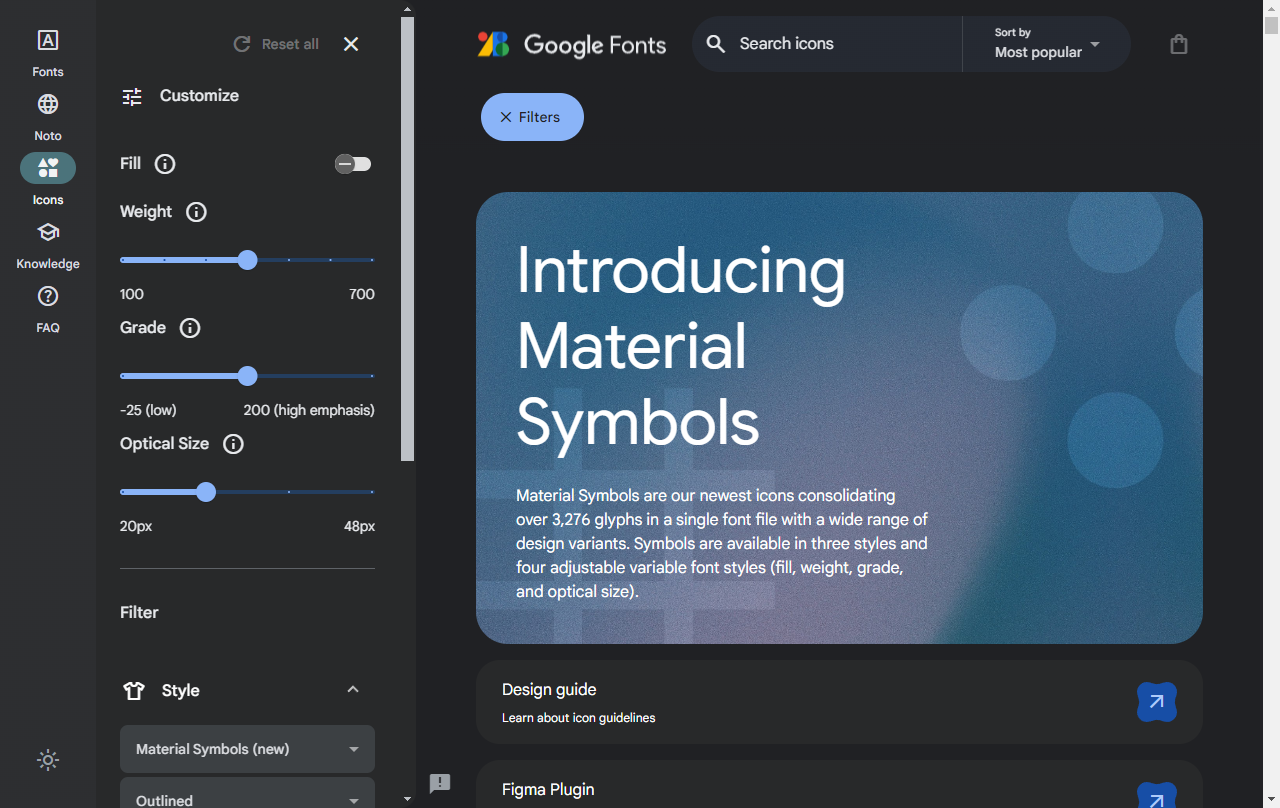
Task: Collapse the Style section chevron
Action: (352, 690)
